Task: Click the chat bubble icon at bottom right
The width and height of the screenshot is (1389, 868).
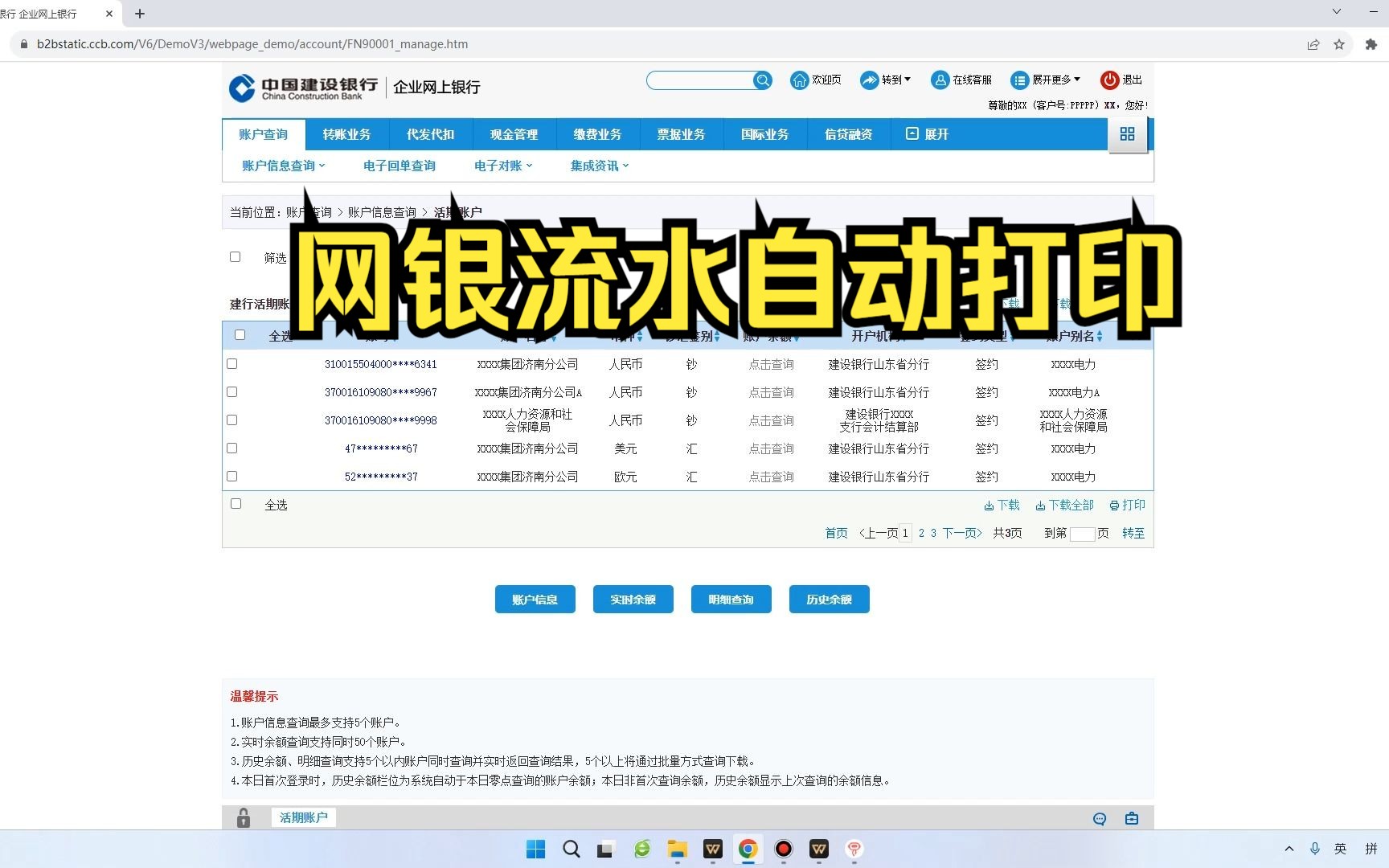Action: (x=1099, y=818)
